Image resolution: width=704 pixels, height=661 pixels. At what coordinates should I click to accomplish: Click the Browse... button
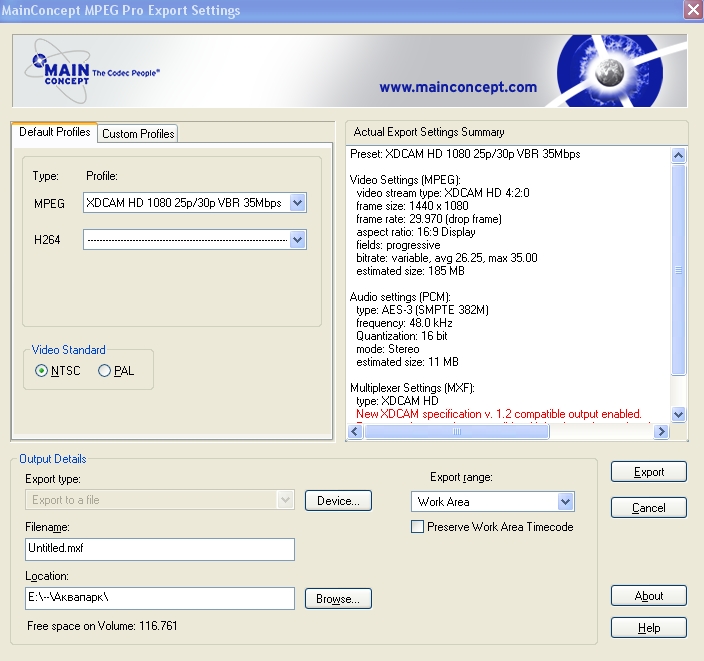click(x=338, y=599)
